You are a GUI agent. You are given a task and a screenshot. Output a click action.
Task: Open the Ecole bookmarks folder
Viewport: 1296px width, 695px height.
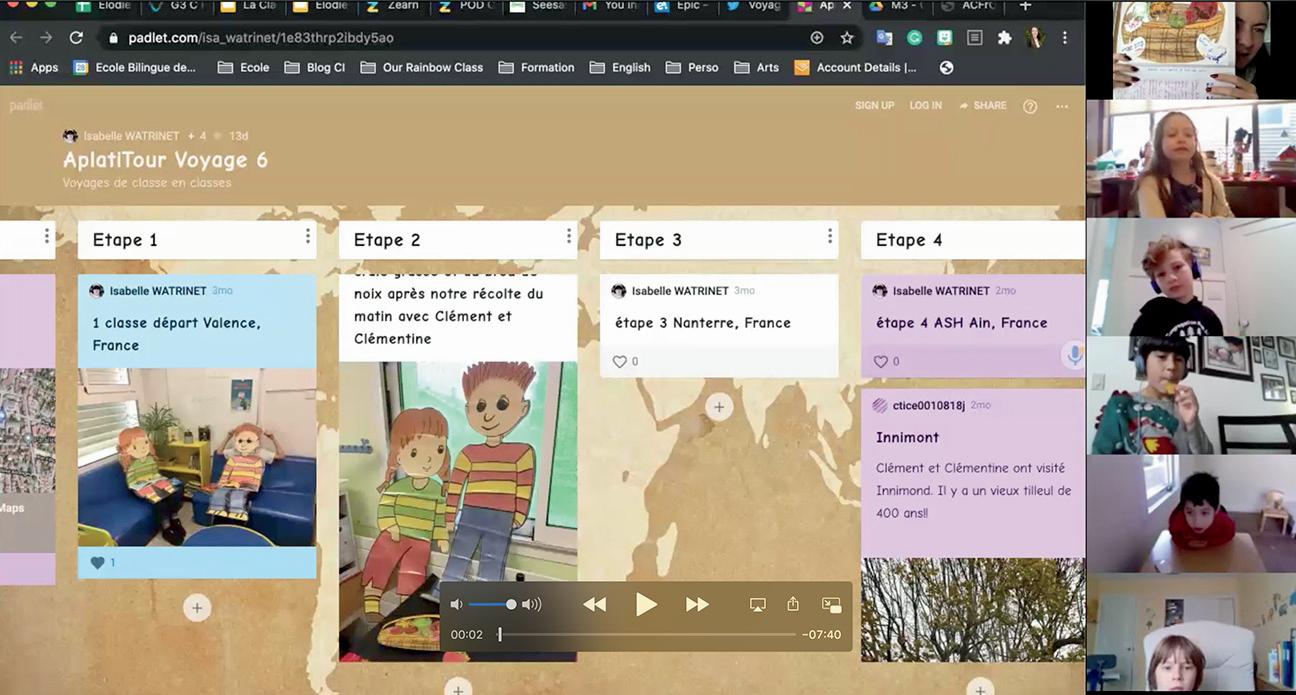pyautogui.click(x=243, y=67)
